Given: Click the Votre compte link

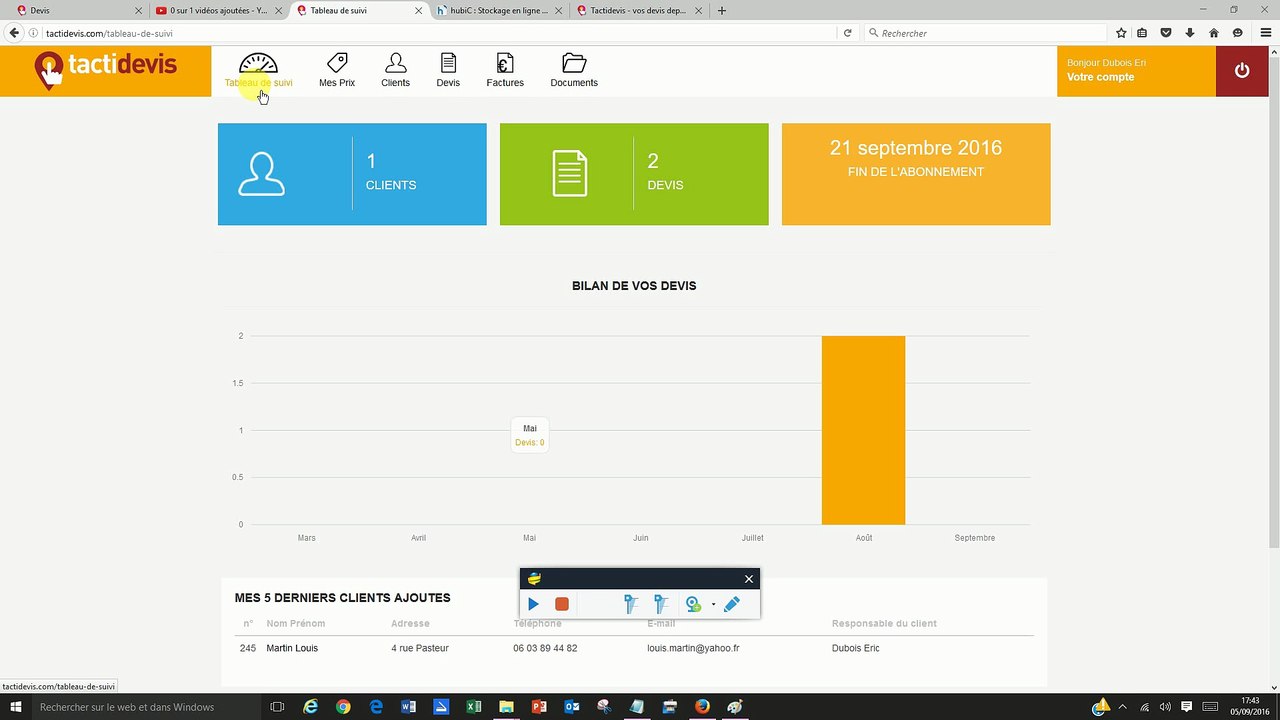Looking at the screenshot, I should tap(1100, 77).
